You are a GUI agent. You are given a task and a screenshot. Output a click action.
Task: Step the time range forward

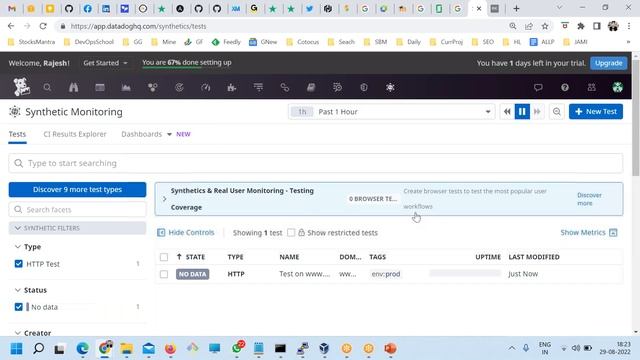[x=537, y=111]
